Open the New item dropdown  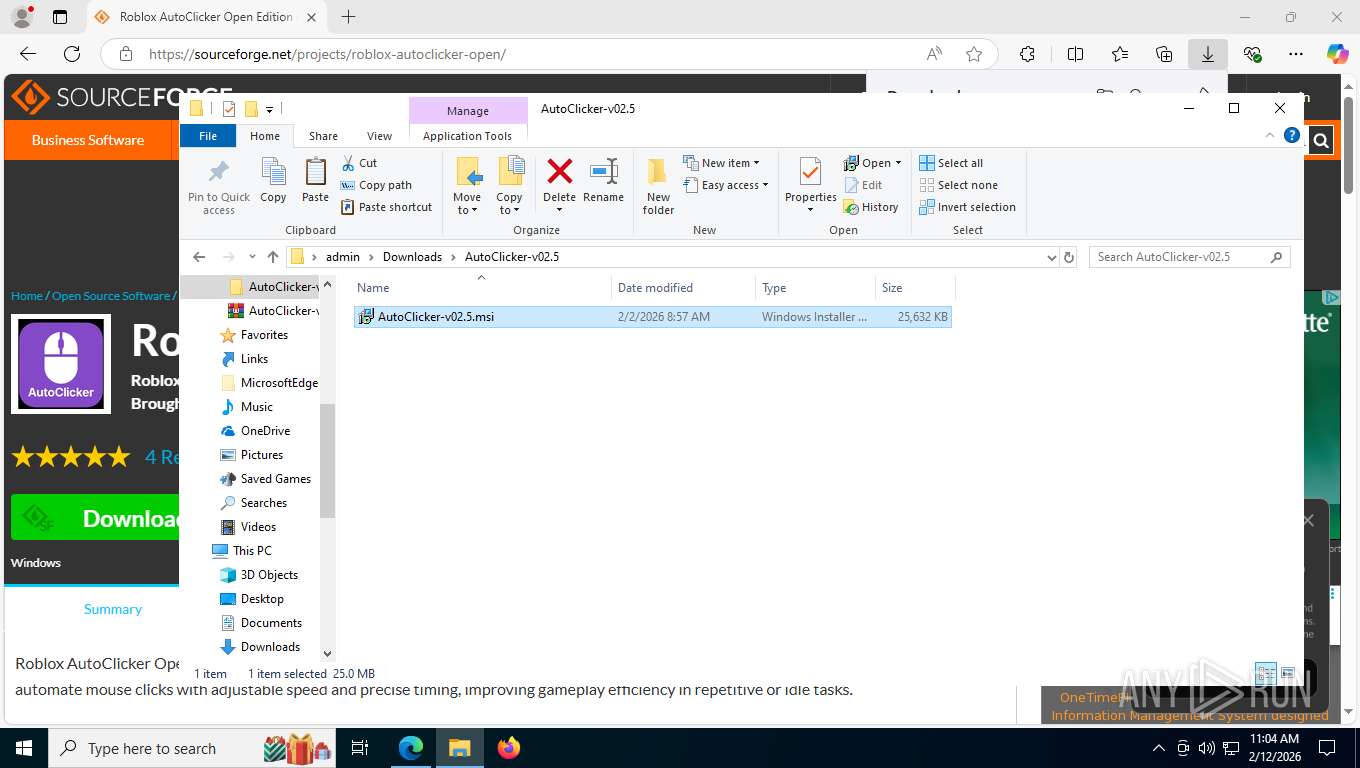(722, 163)
